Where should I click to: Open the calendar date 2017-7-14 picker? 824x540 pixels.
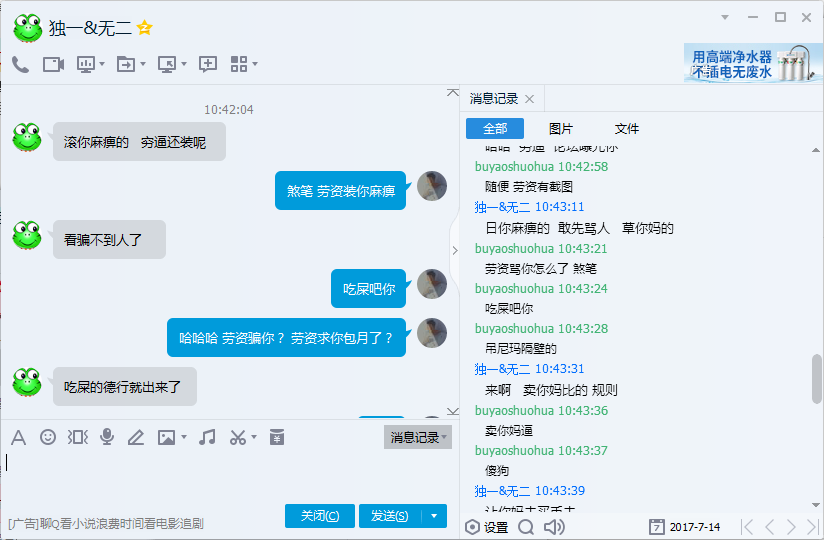[x=685, y=527]
